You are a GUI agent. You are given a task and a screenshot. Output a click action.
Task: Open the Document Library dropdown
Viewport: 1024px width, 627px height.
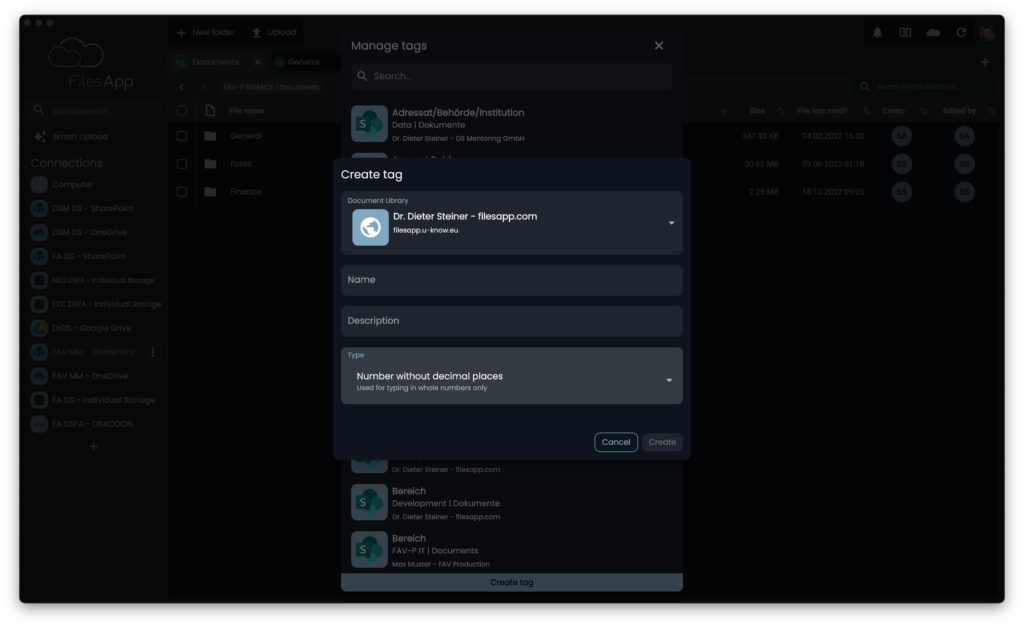tap(511, 223)
